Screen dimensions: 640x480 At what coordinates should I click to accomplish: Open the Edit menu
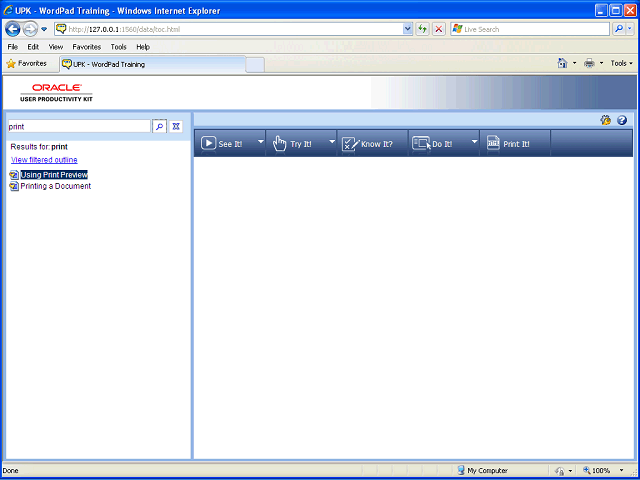point(33,47)
